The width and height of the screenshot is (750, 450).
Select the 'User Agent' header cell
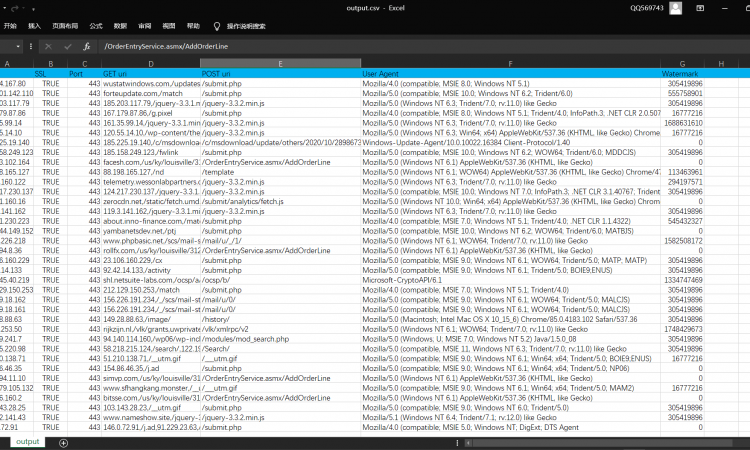tap(510, 74)
